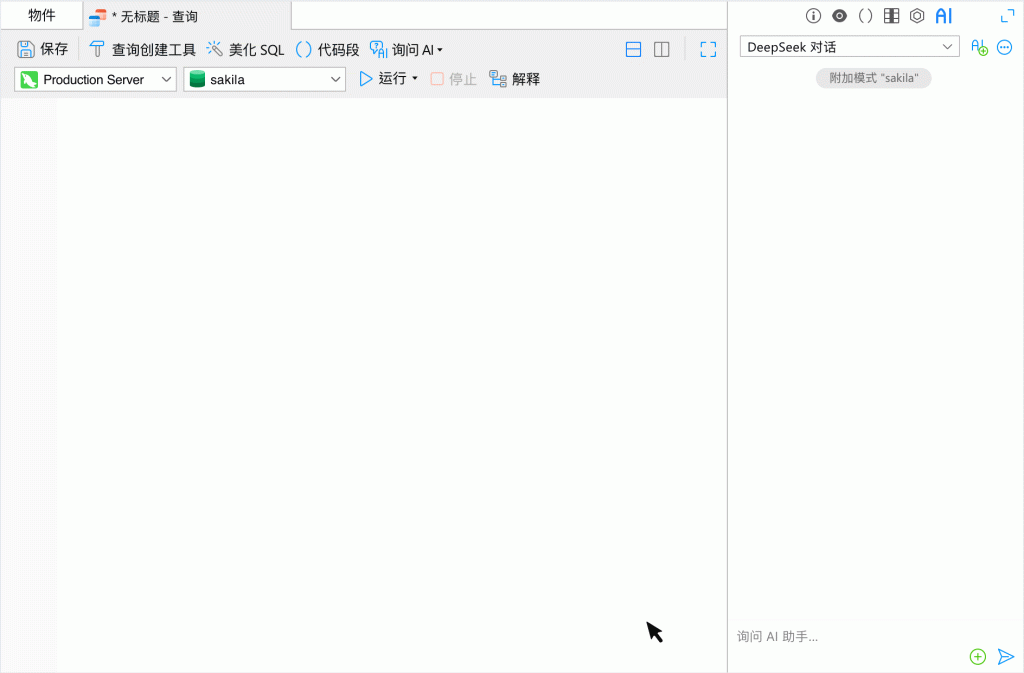Click the hexagon icon in right panel

(x=917, y=16)
